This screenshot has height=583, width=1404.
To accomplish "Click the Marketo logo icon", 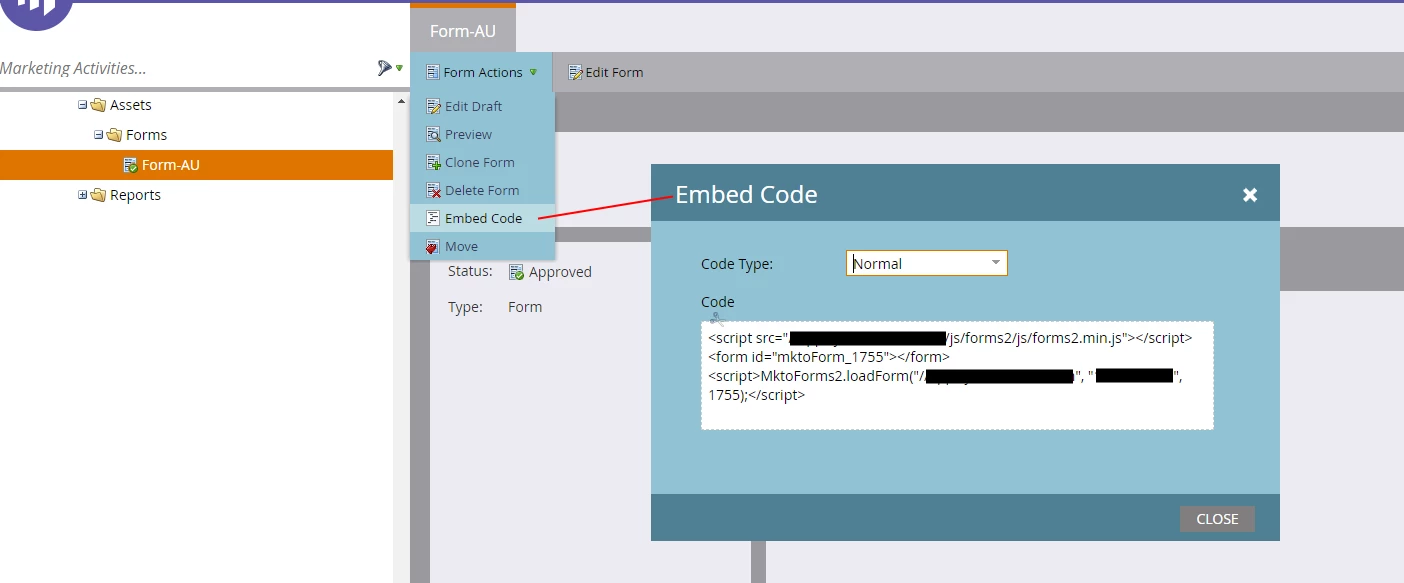I will click(38, 8).
